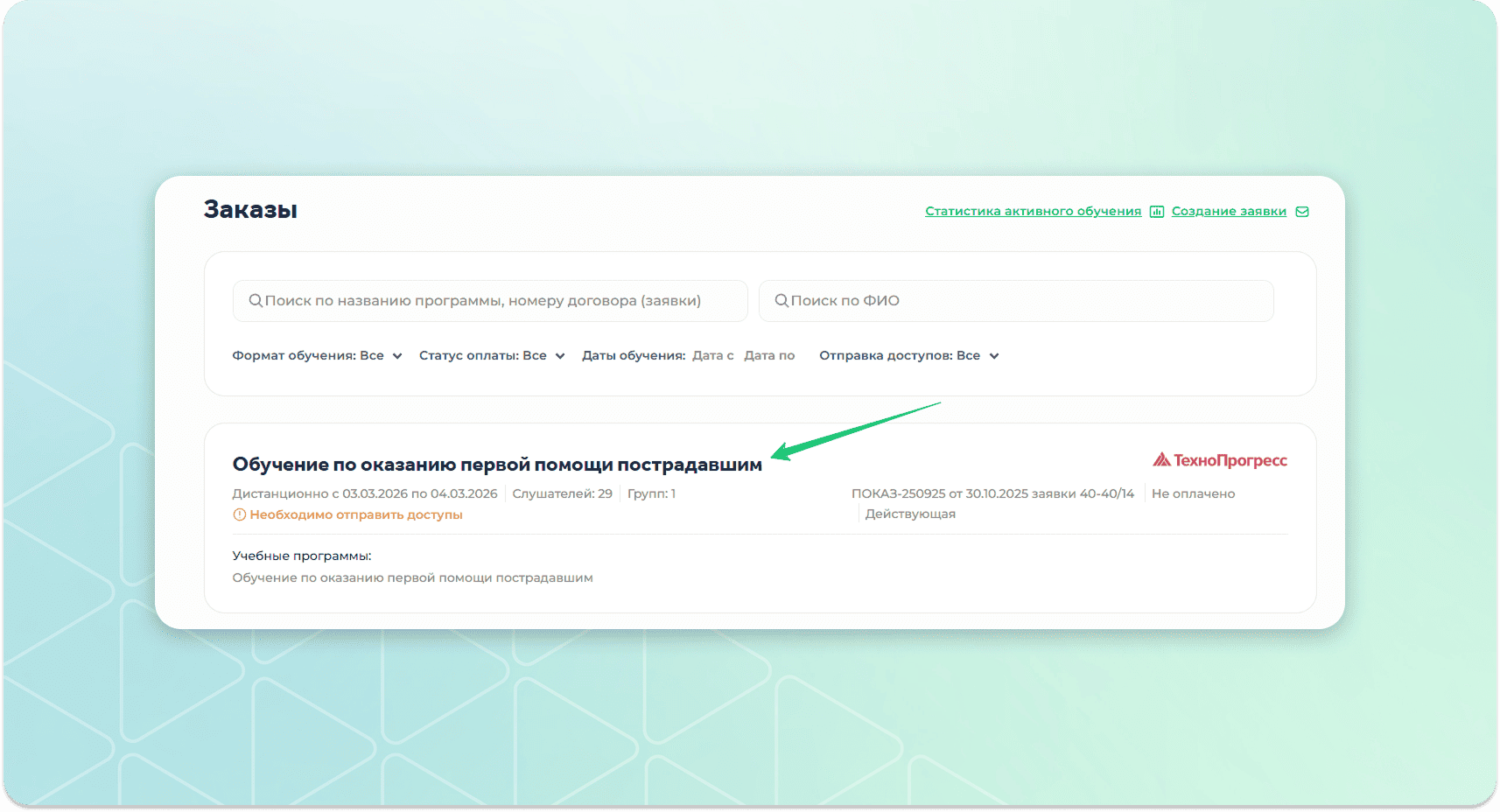Follow the Создание заявки link
This screenshot has width=1500, height=812.
[1229, 211]
